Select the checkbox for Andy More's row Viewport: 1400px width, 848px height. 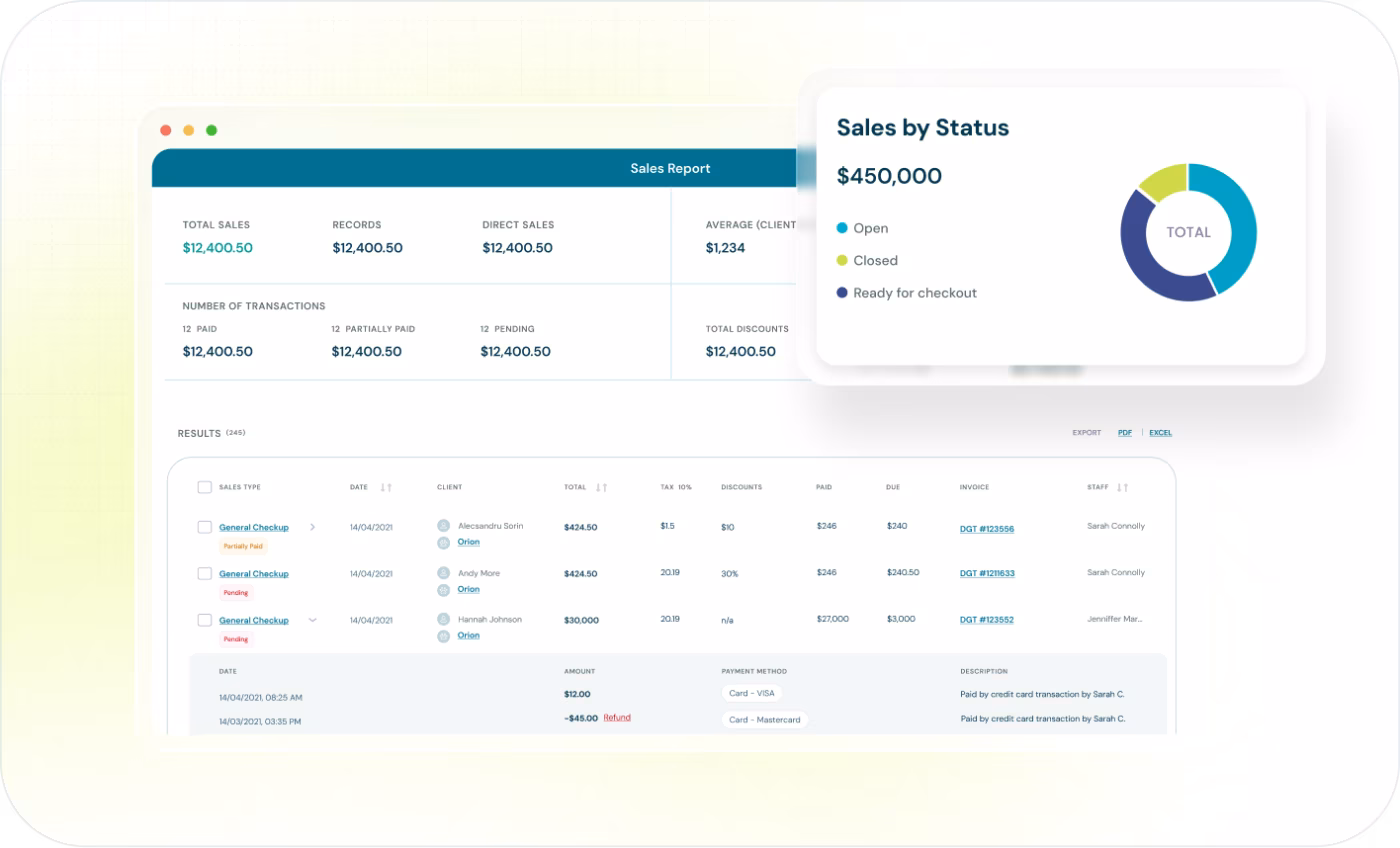click(204, 574)
